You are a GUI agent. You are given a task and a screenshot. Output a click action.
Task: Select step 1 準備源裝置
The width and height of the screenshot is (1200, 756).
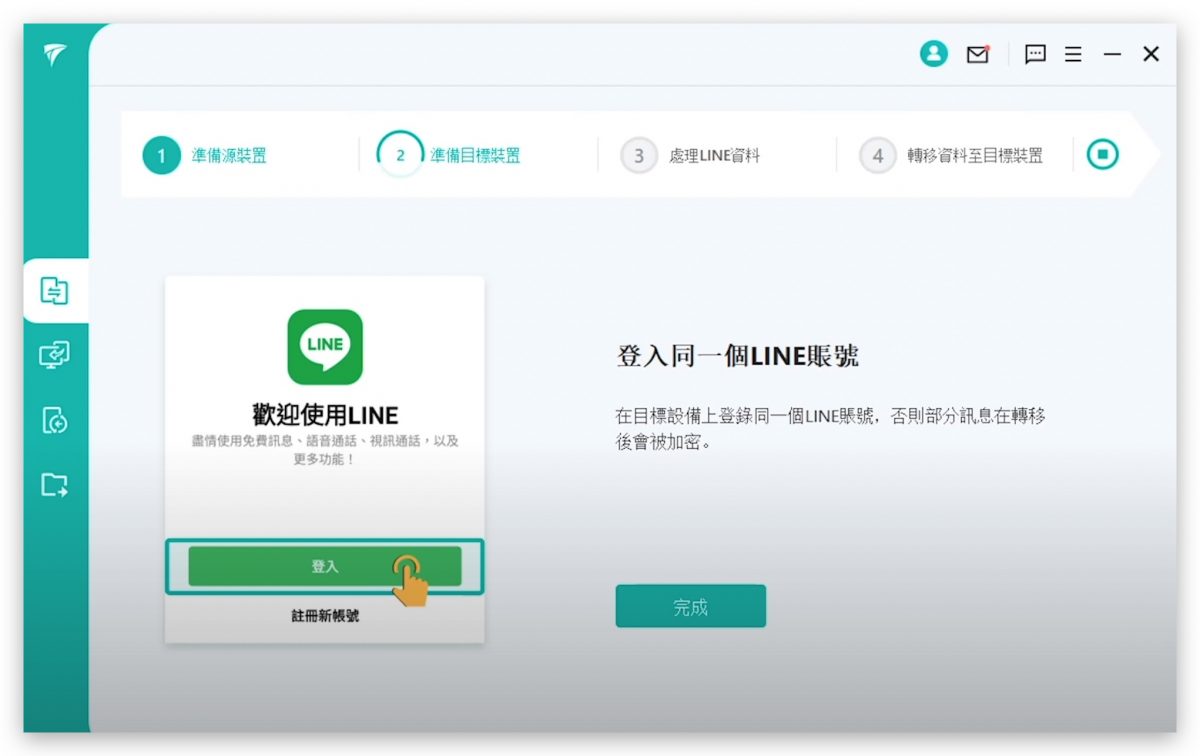(205, 155)
